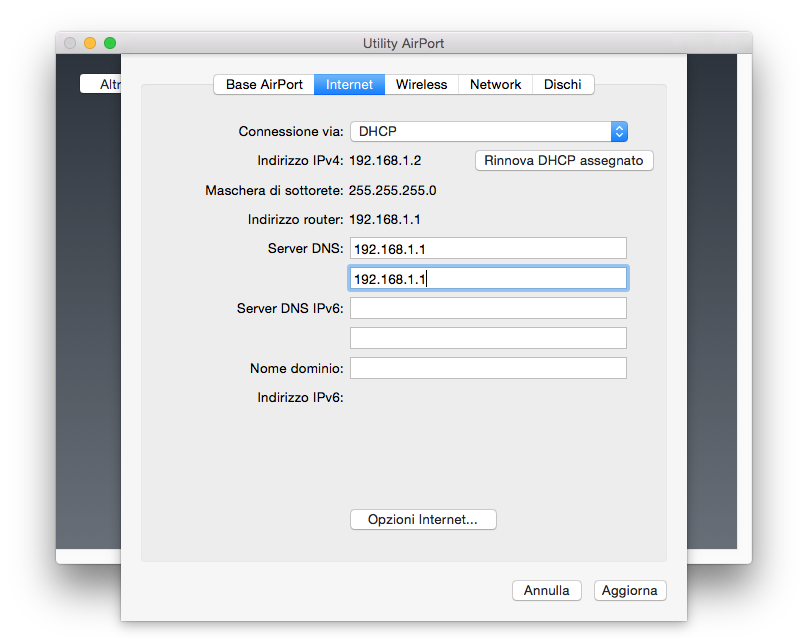Open the Dischi tab
The width and height of the screenshot is (808, 644).
click(x=563, y=84)
